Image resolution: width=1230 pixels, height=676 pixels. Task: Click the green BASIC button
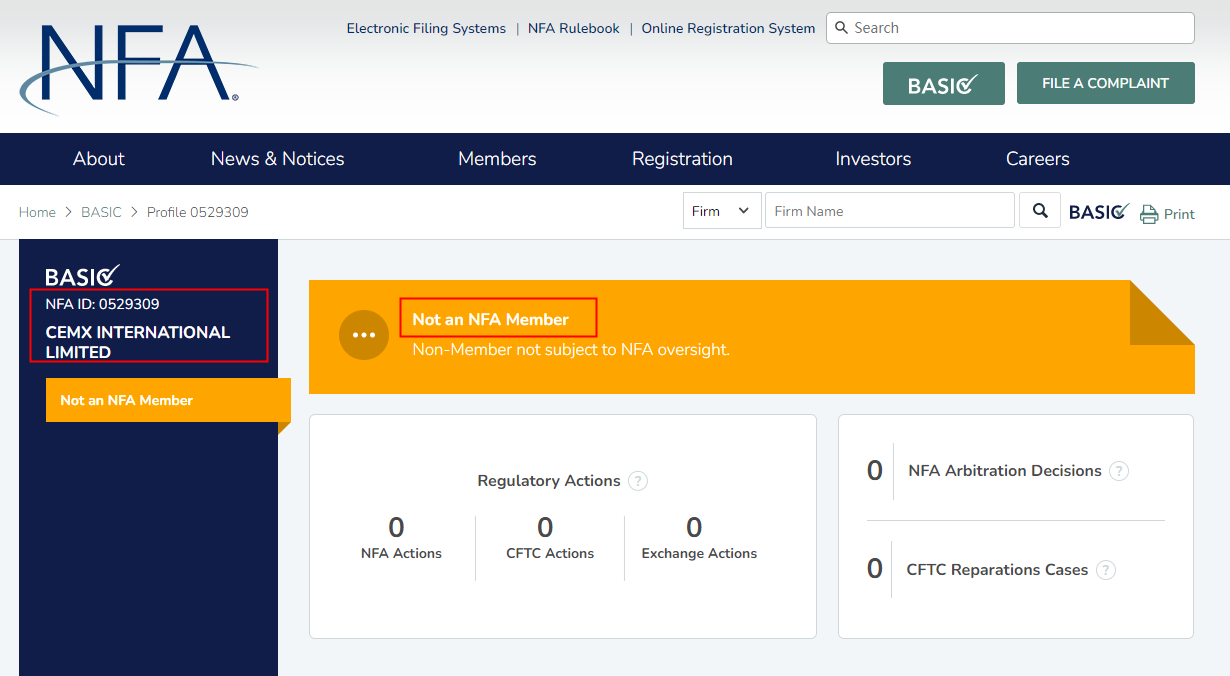943,83
